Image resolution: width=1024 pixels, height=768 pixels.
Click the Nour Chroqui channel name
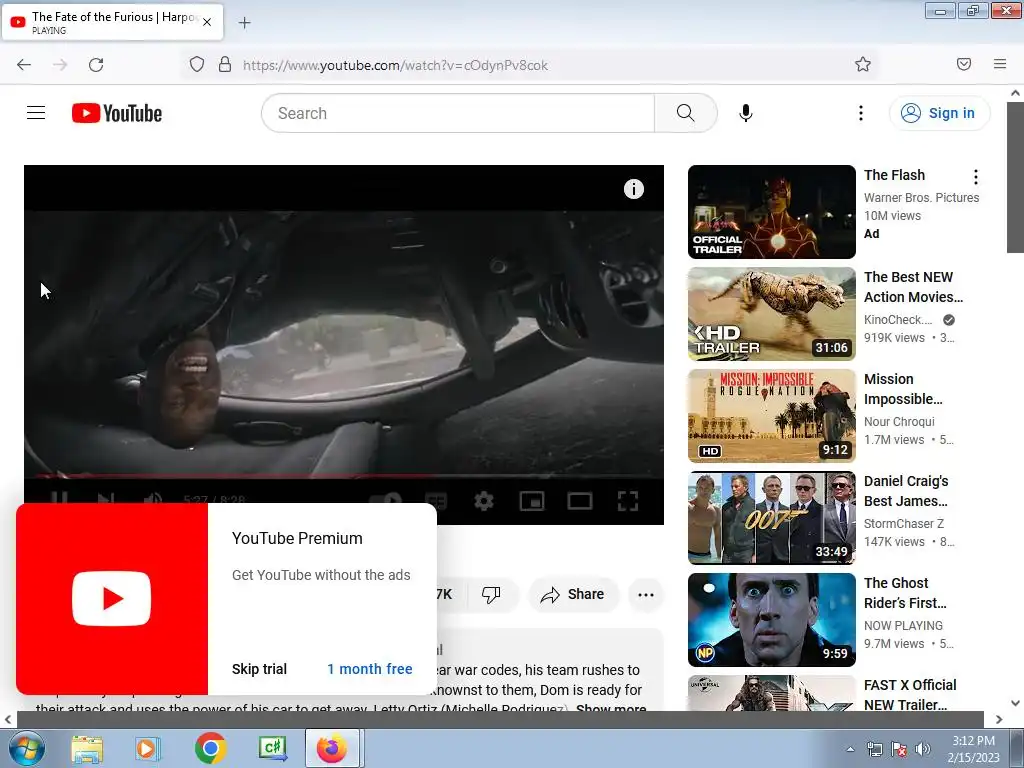pyautogui.click(x=899, y=421)
